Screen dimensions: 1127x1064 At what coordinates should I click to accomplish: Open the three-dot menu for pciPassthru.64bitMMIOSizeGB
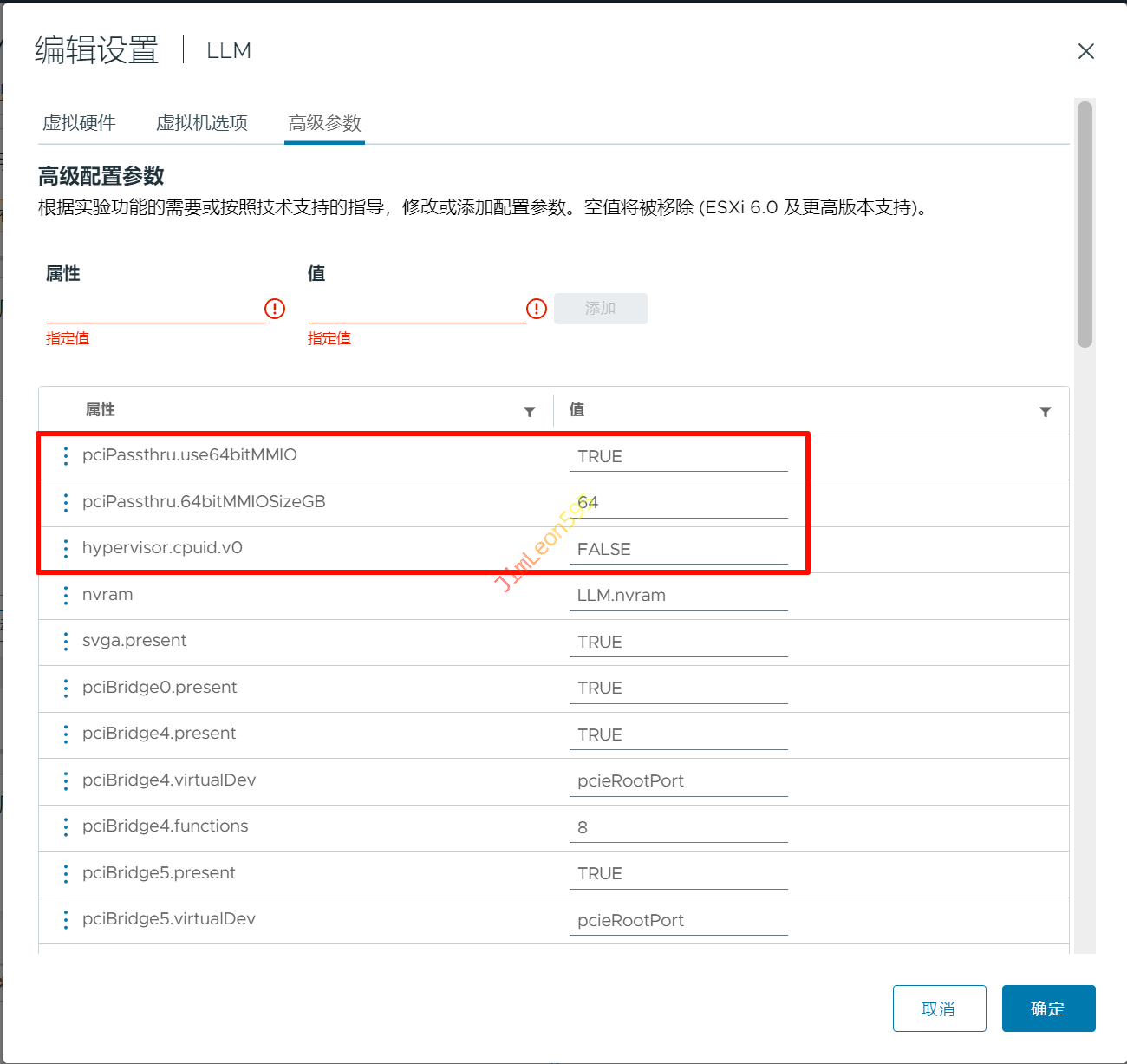[66, 503]
